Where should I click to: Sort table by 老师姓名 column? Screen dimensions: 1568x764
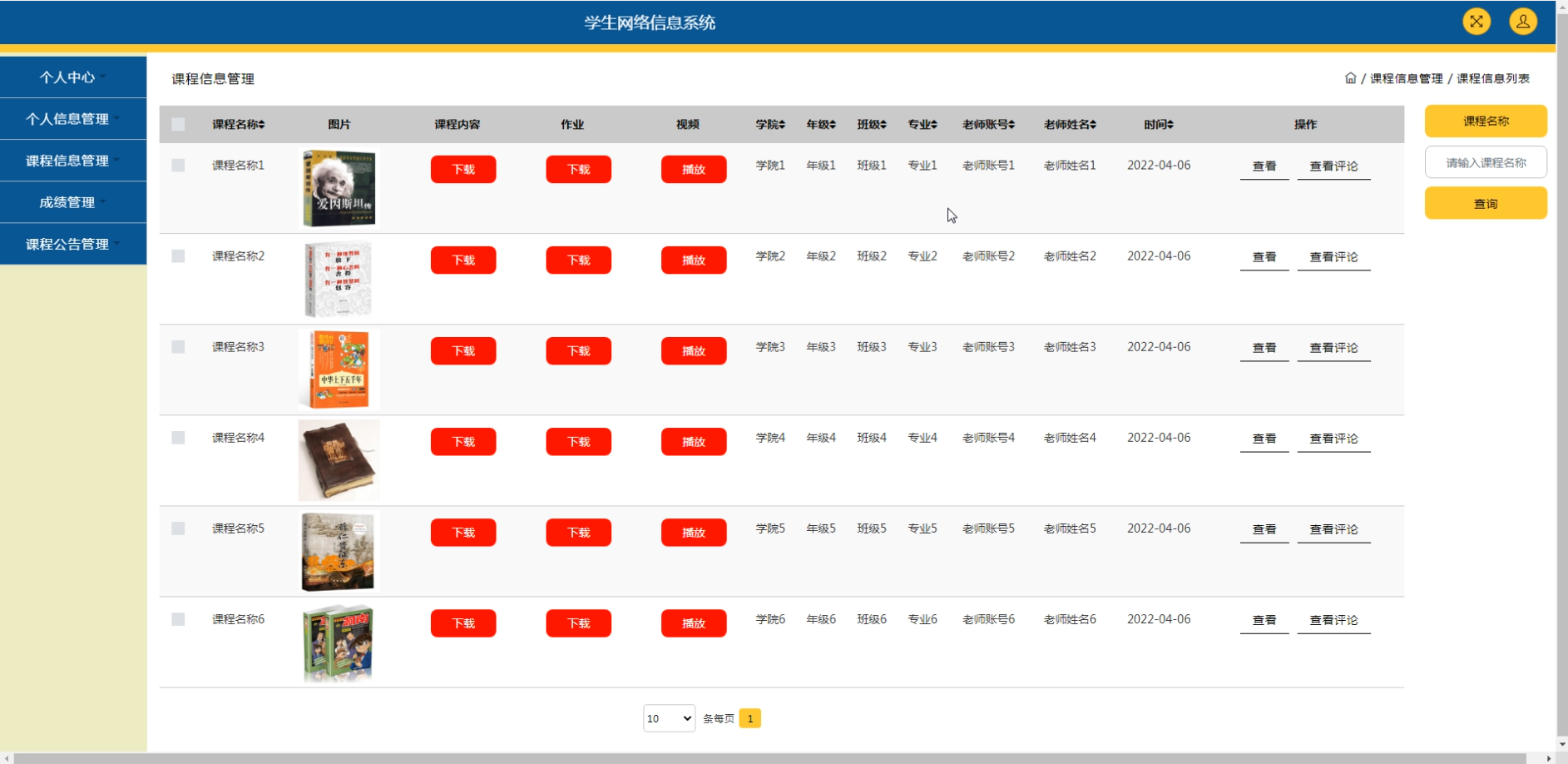pyautogui.click(x=1070, y=124)
